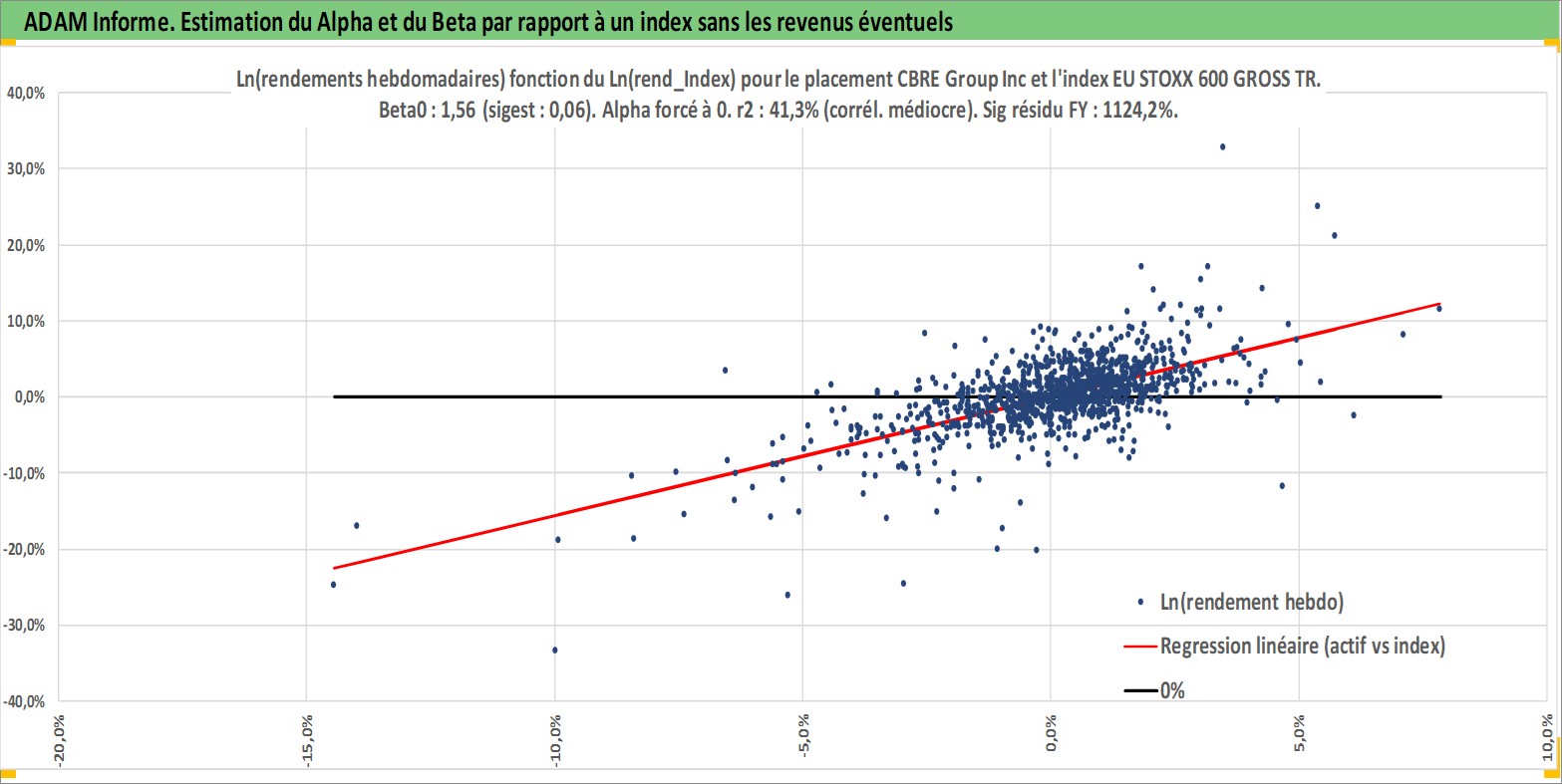Click the black line legend marker for 0%
This screenshot has height=784, width=1562.
[1141, 690]
